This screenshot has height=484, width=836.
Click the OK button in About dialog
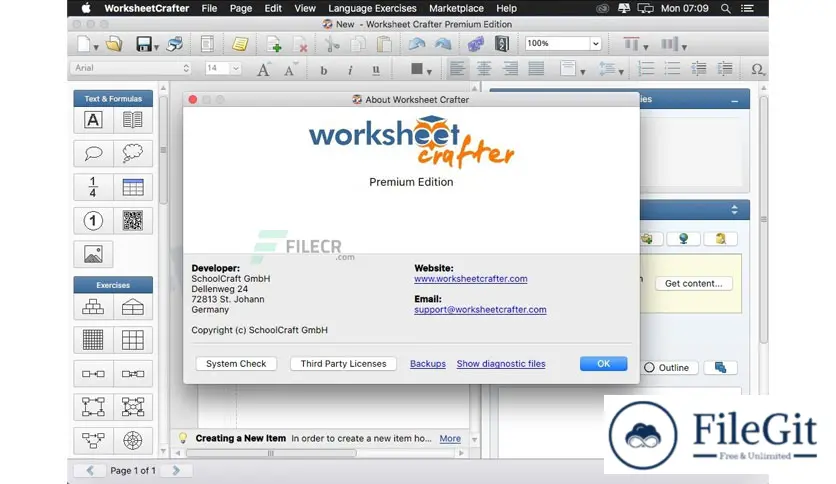(603, 364)
